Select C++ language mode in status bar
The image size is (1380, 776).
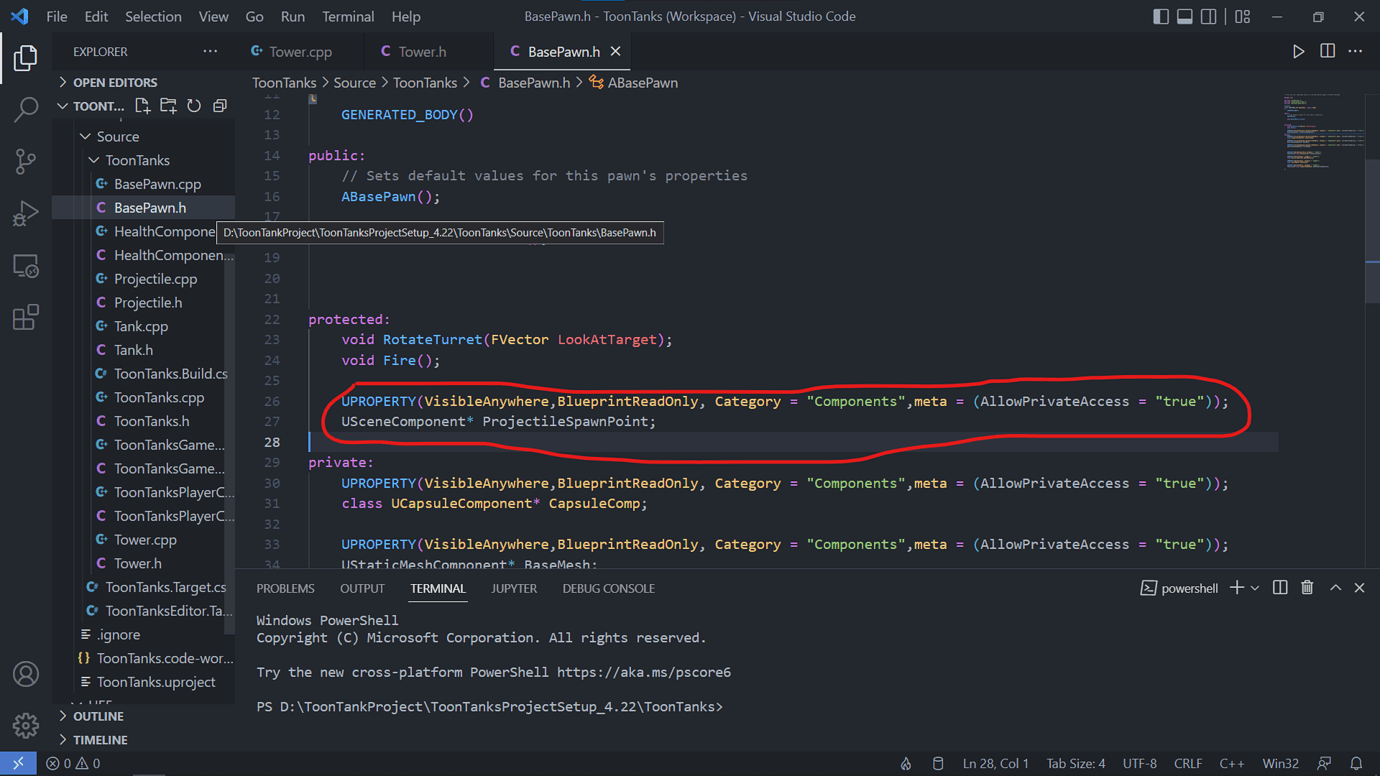(x=1232, y=763)
